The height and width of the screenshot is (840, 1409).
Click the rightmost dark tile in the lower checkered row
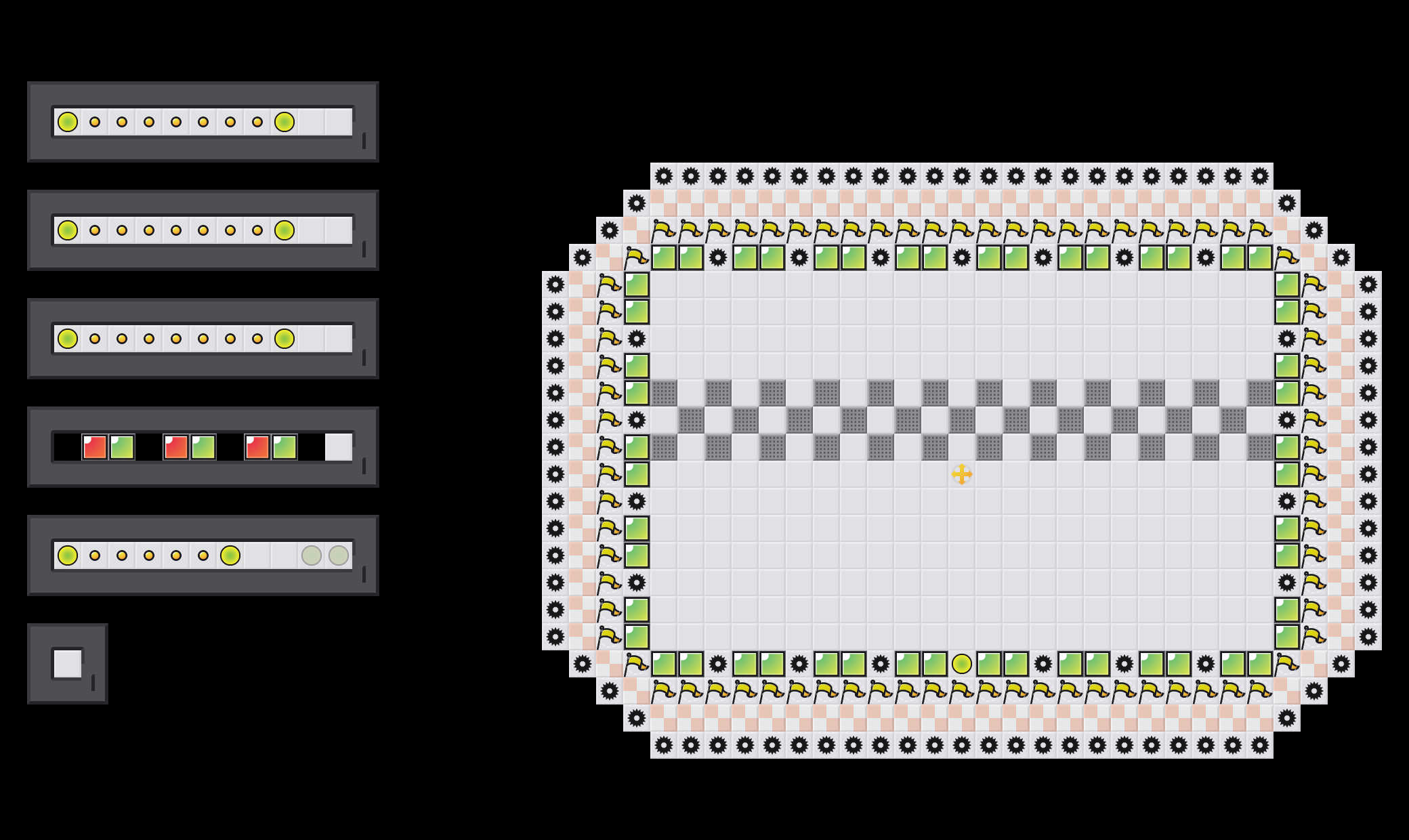coord(1260,447)
